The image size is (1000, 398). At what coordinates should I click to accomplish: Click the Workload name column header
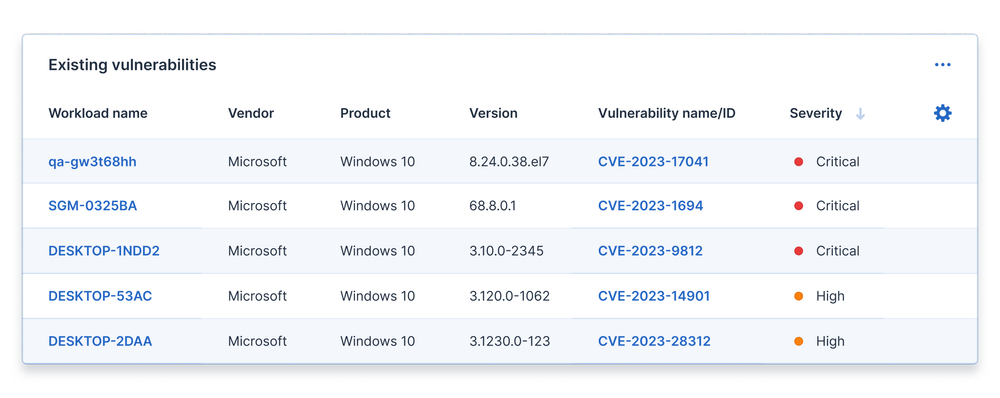(98, 114)
